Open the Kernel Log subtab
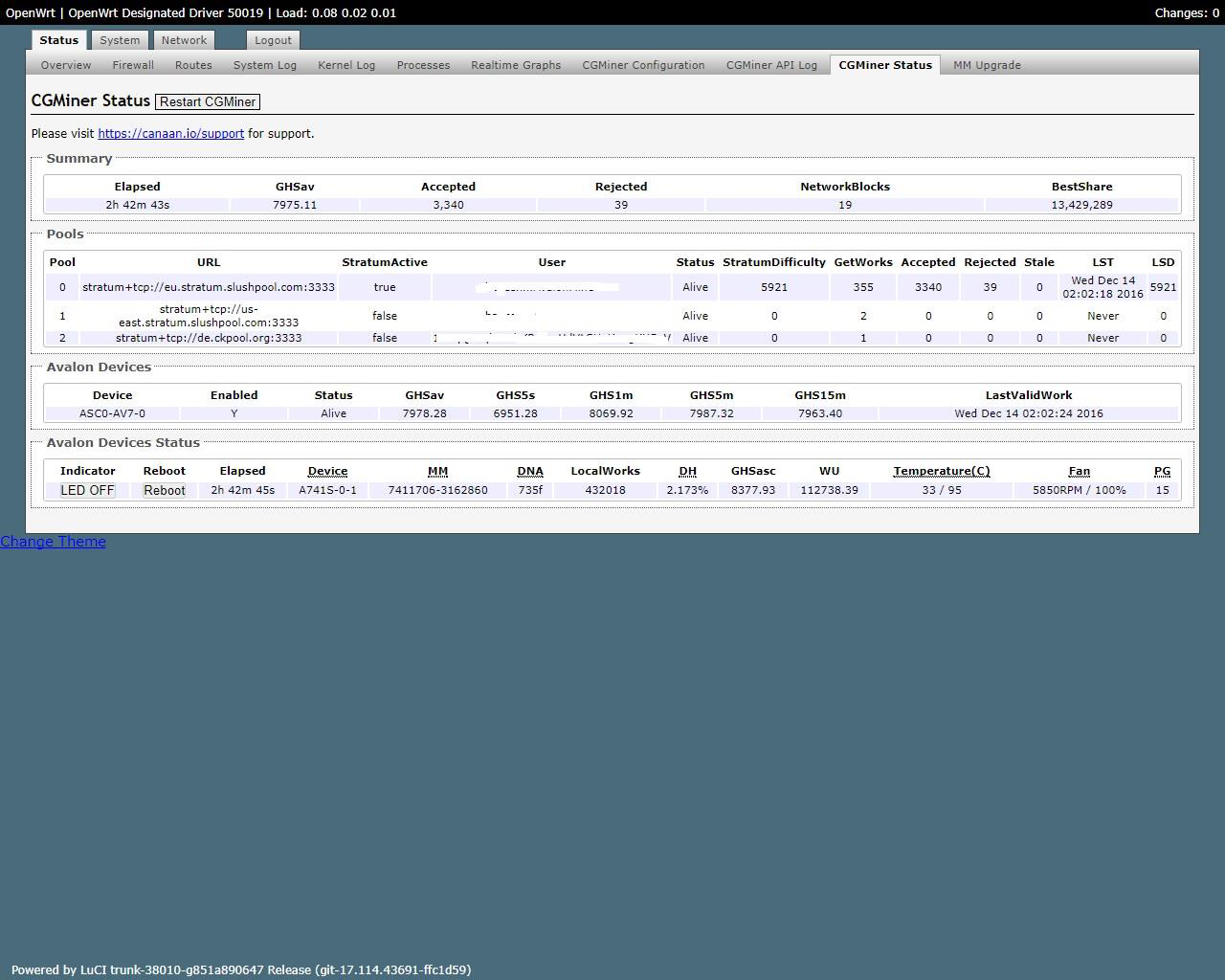1225x980 pixels. pos(346,65)
